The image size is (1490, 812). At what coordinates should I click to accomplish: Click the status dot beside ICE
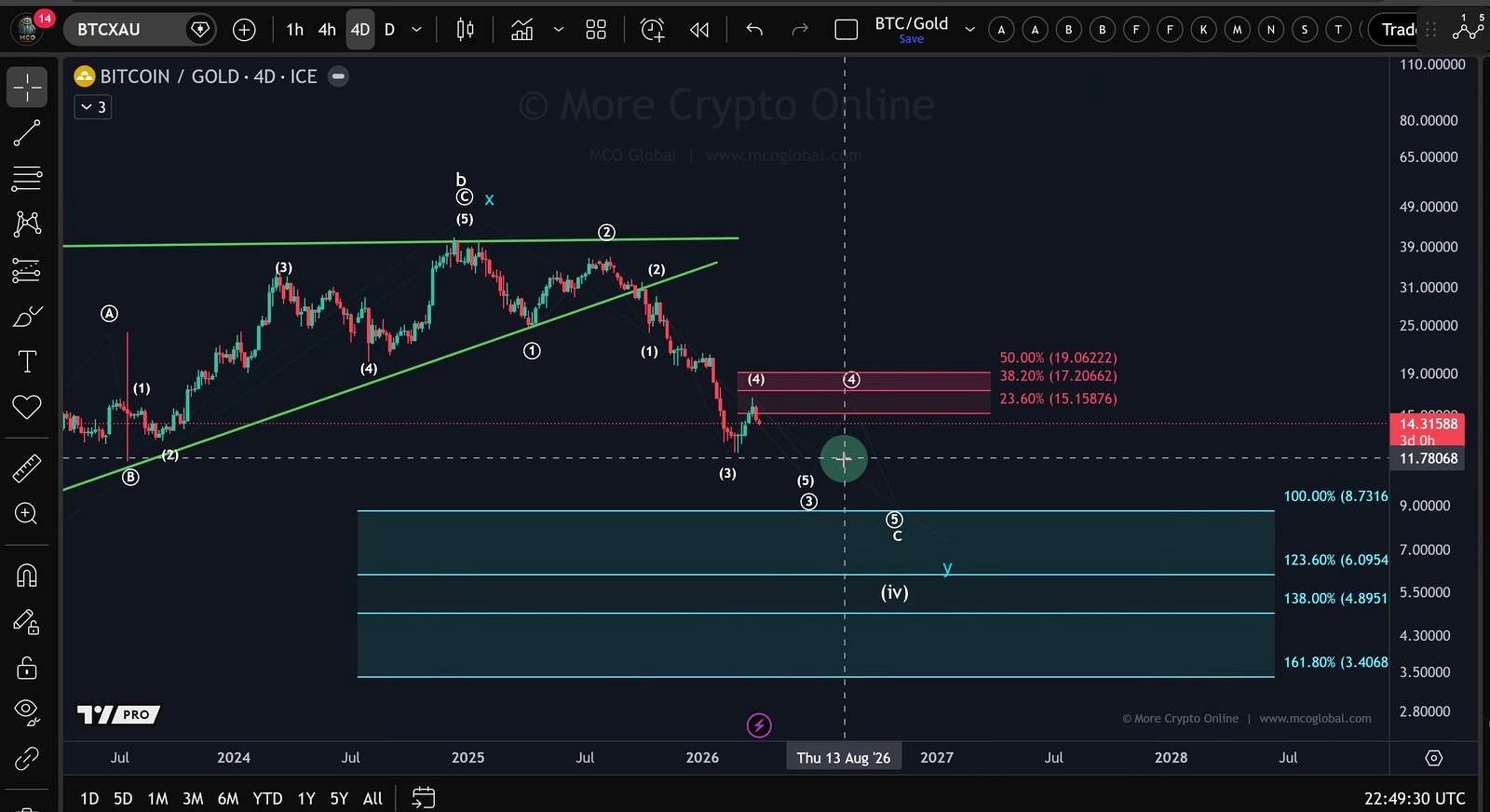tap(339, 76)
